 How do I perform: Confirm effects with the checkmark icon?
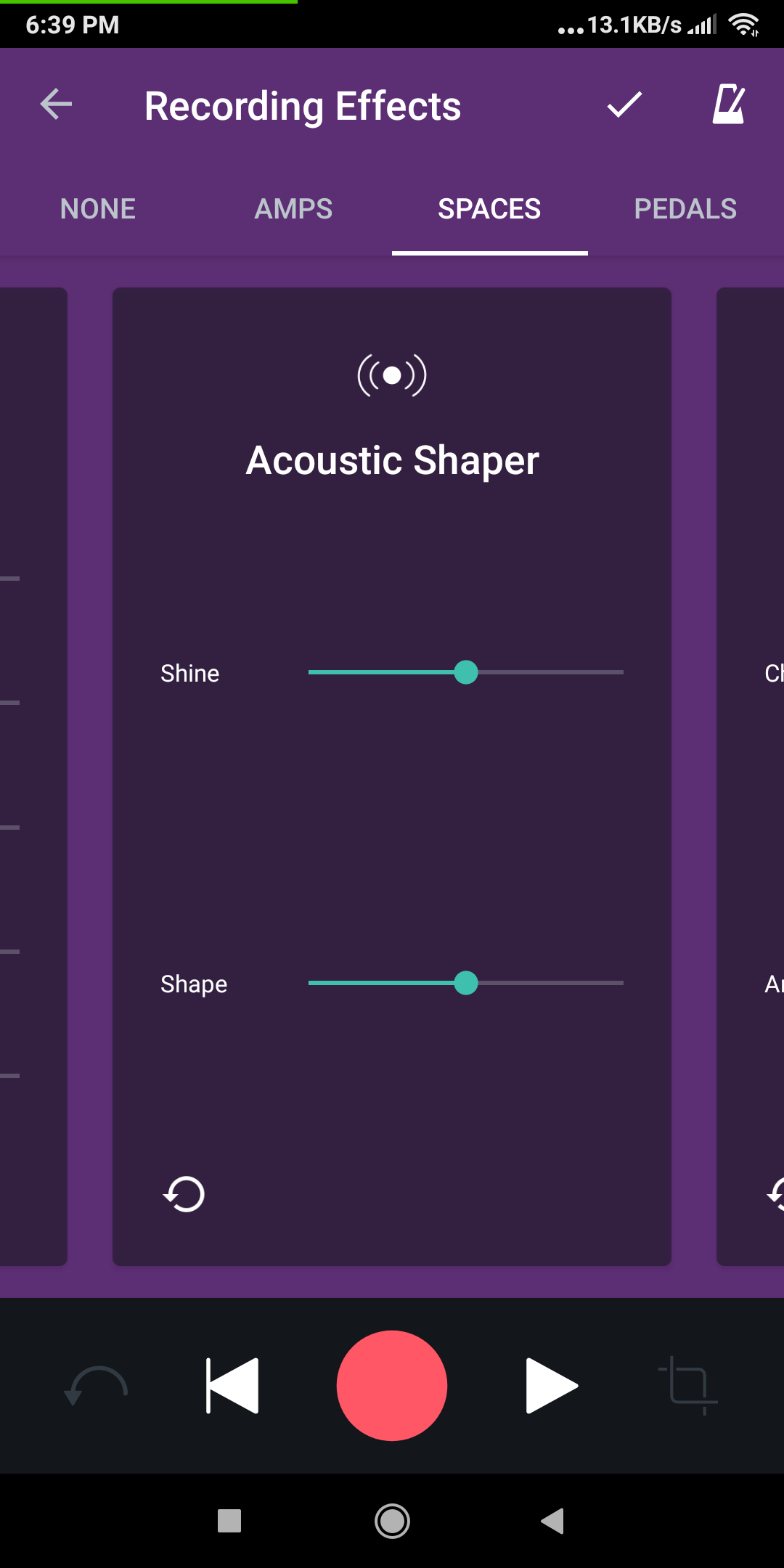click(624, 105)
